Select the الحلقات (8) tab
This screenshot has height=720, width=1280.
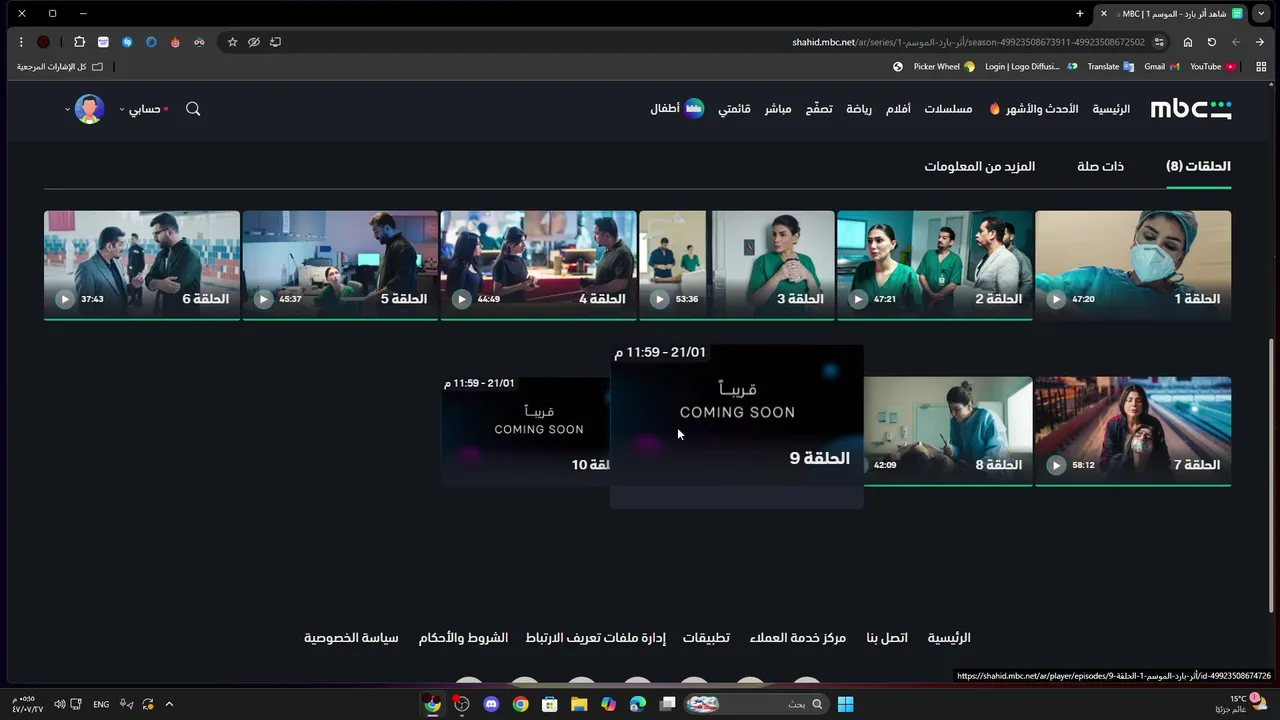1198,166
